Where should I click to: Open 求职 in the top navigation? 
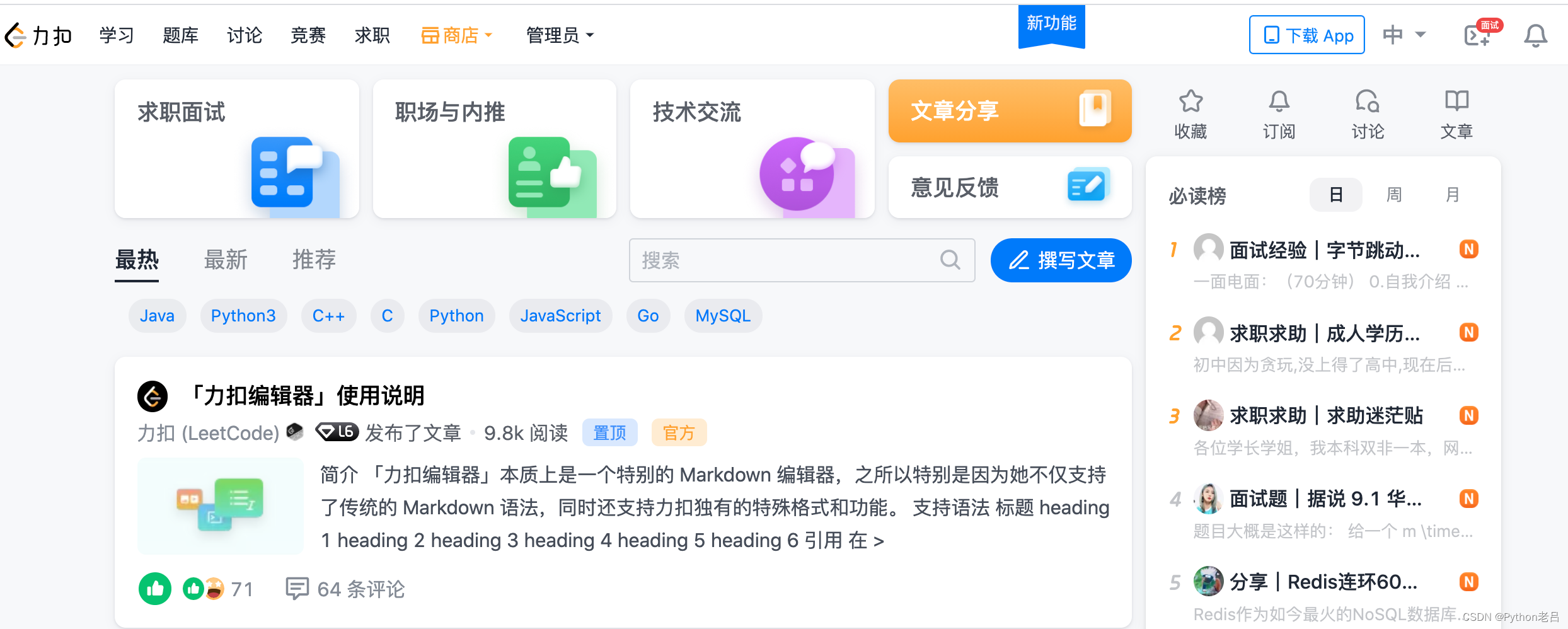click(x=372, y=35)
